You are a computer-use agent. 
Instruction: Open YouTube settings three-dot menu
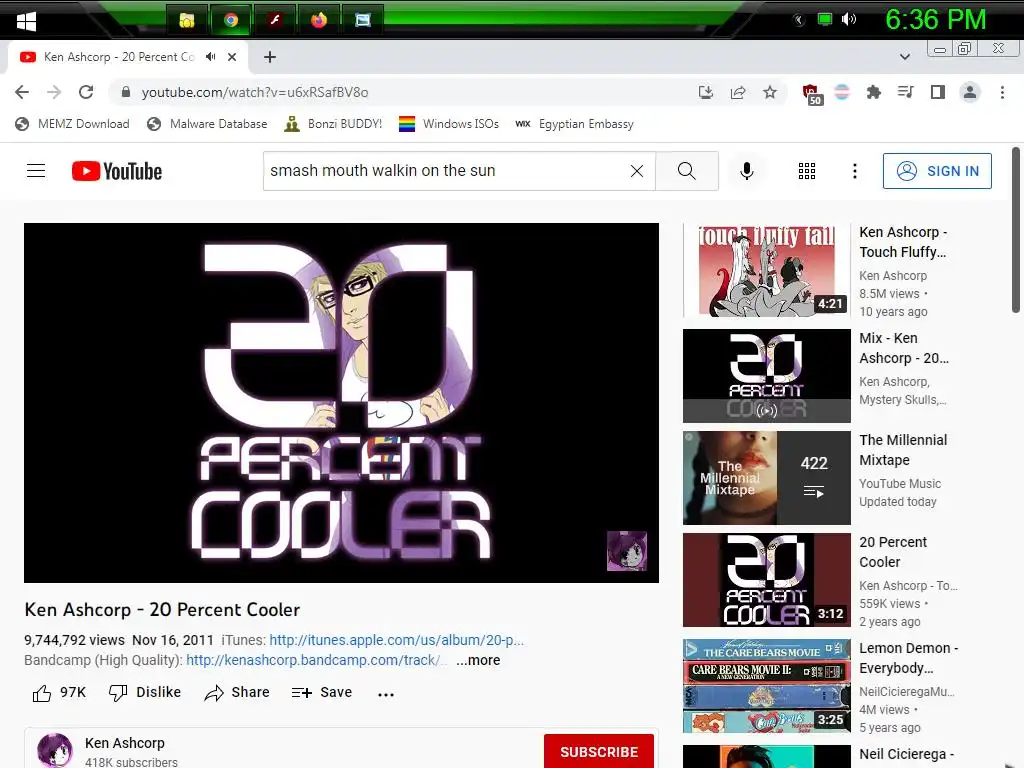click(x=855, y=171)
